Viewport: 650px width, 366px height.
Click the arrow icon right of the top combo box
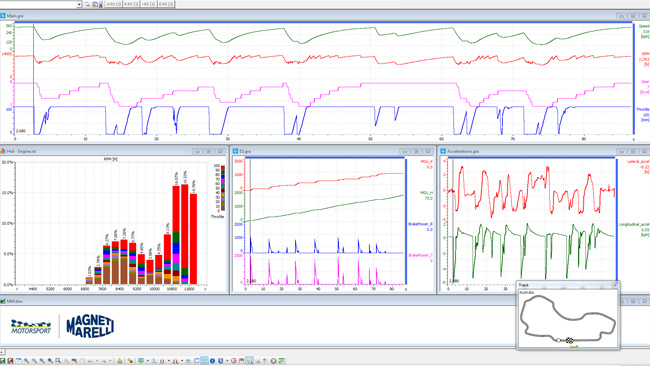point(87,4)
